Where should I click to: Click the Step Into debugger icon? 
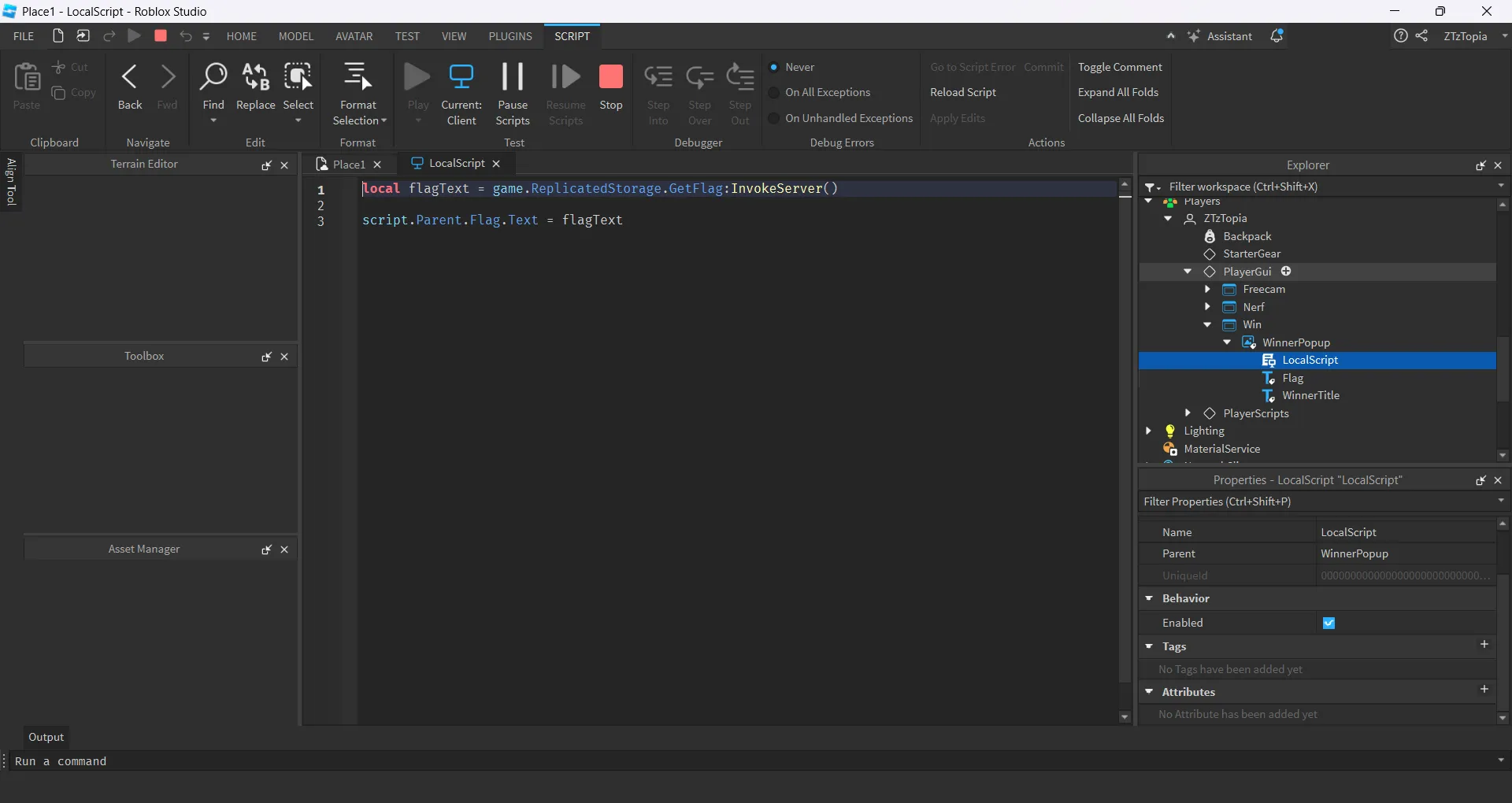click(x=658, y=77)
